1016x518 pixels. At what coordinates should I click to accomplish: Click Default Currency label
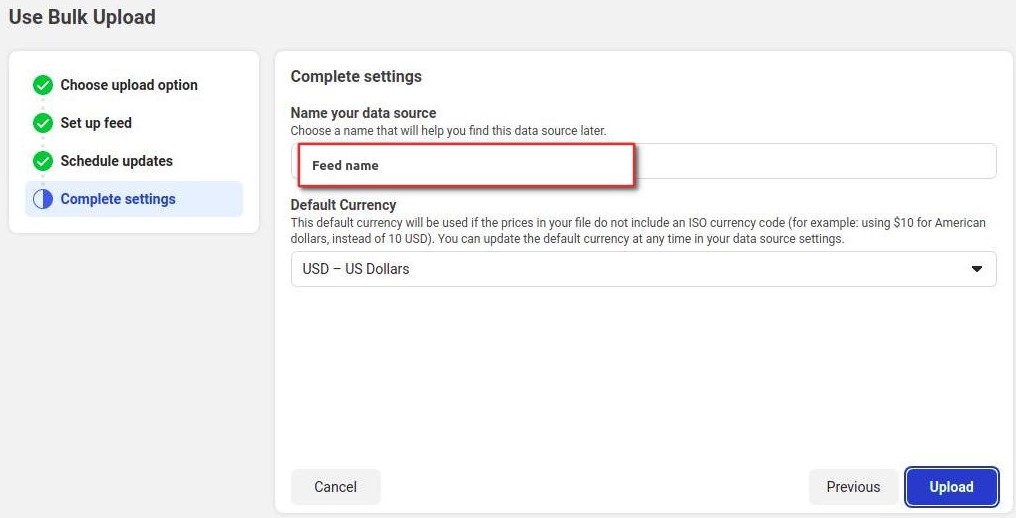343,205
